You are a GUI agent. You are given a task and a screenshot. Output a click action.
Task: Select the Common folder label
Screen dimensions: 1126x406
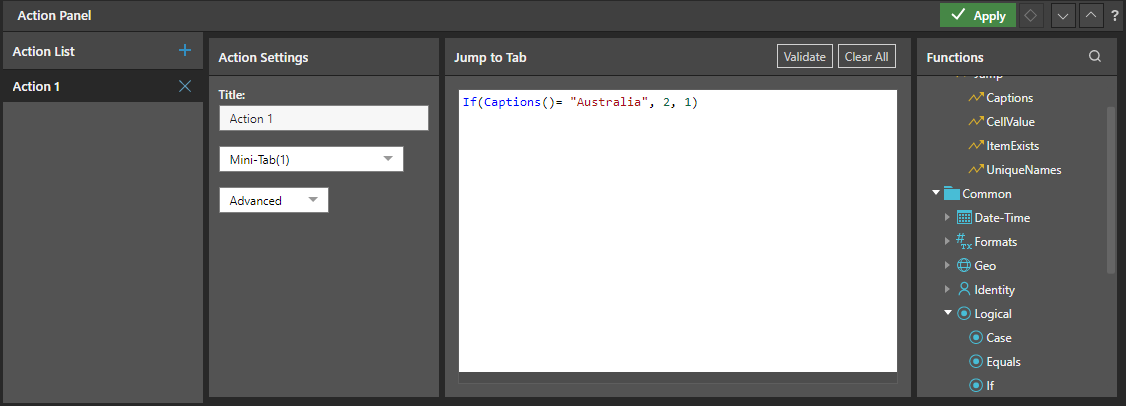tap(987, 193)
